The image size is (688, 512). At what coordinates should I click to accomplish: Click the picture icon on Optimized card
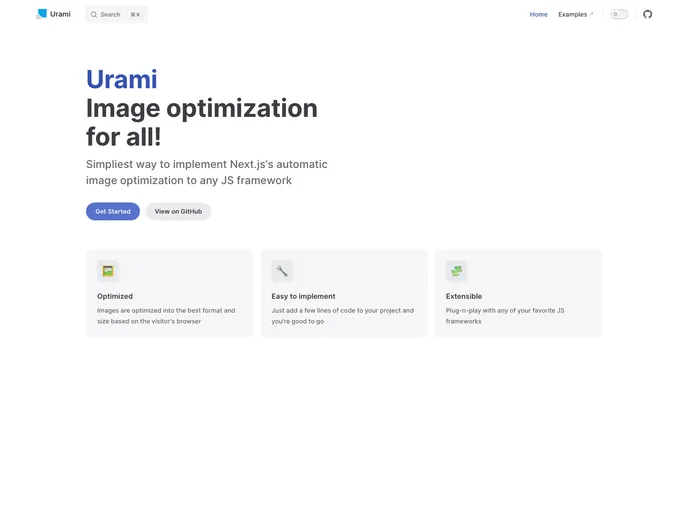click(x=108, y=271)
